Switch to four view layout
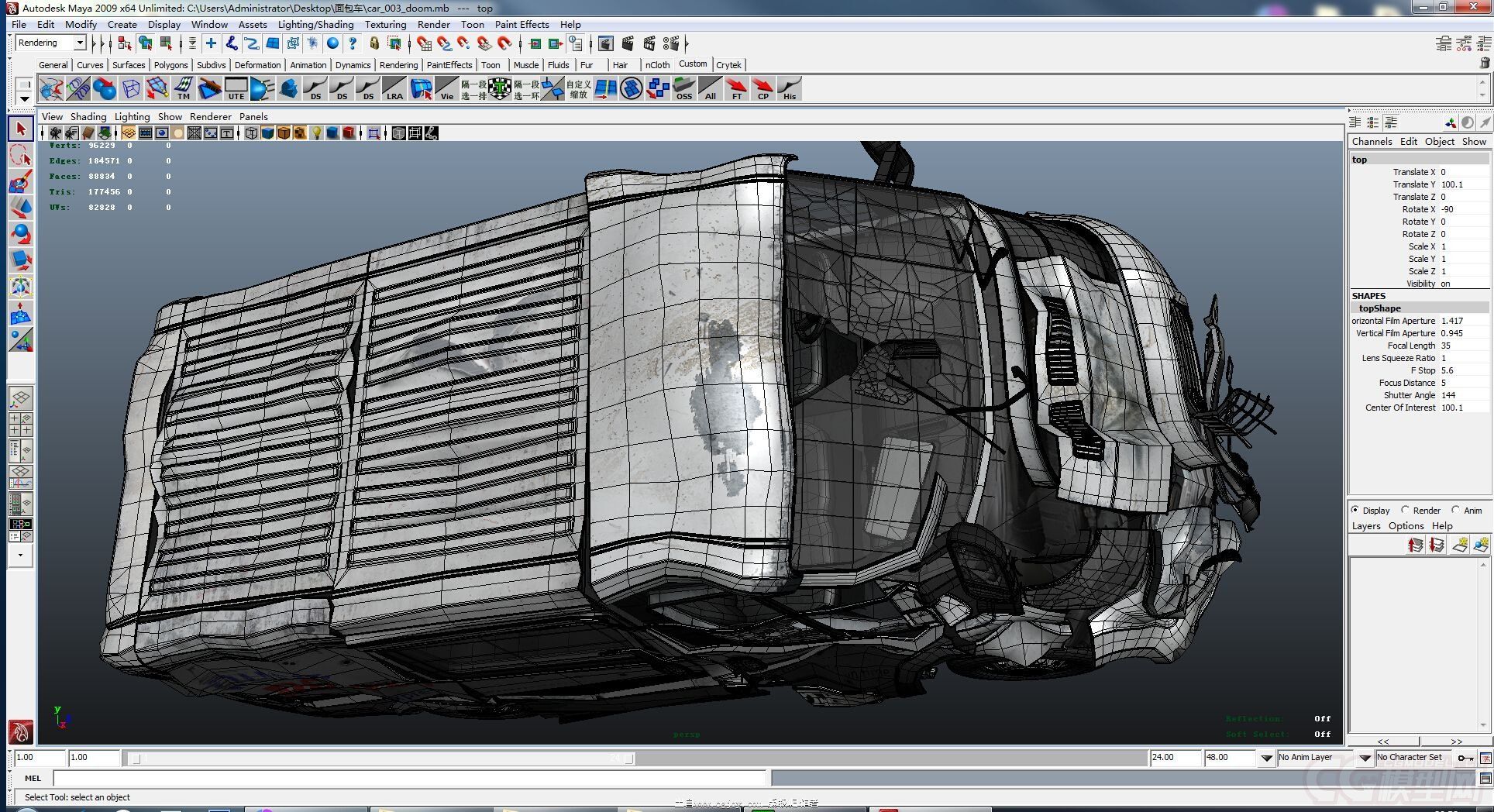The image size is (1494, 812). coord(21,424)
